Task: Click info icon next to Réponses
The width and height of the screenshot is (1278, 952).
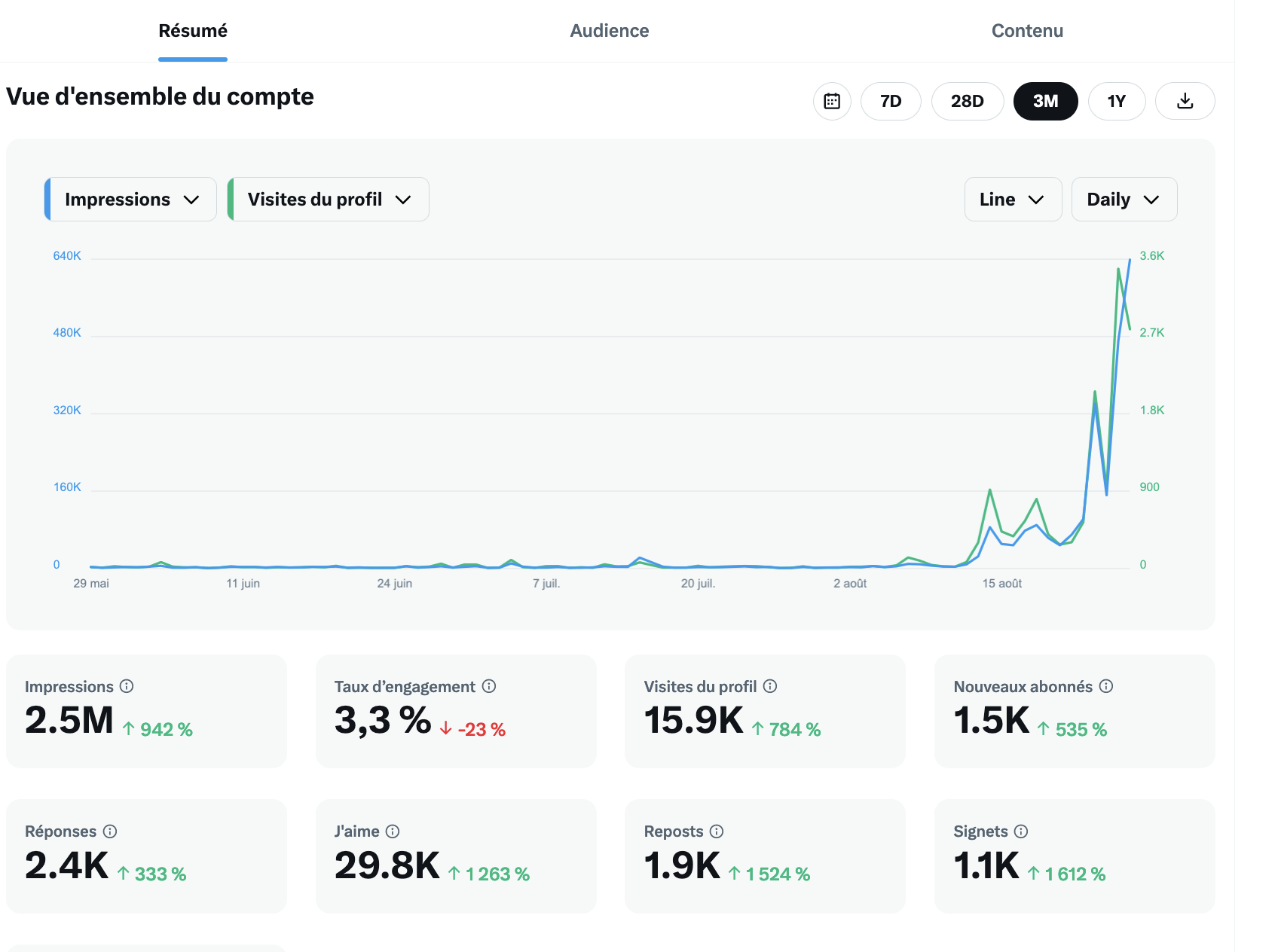Action: click(x=110, y=831)
